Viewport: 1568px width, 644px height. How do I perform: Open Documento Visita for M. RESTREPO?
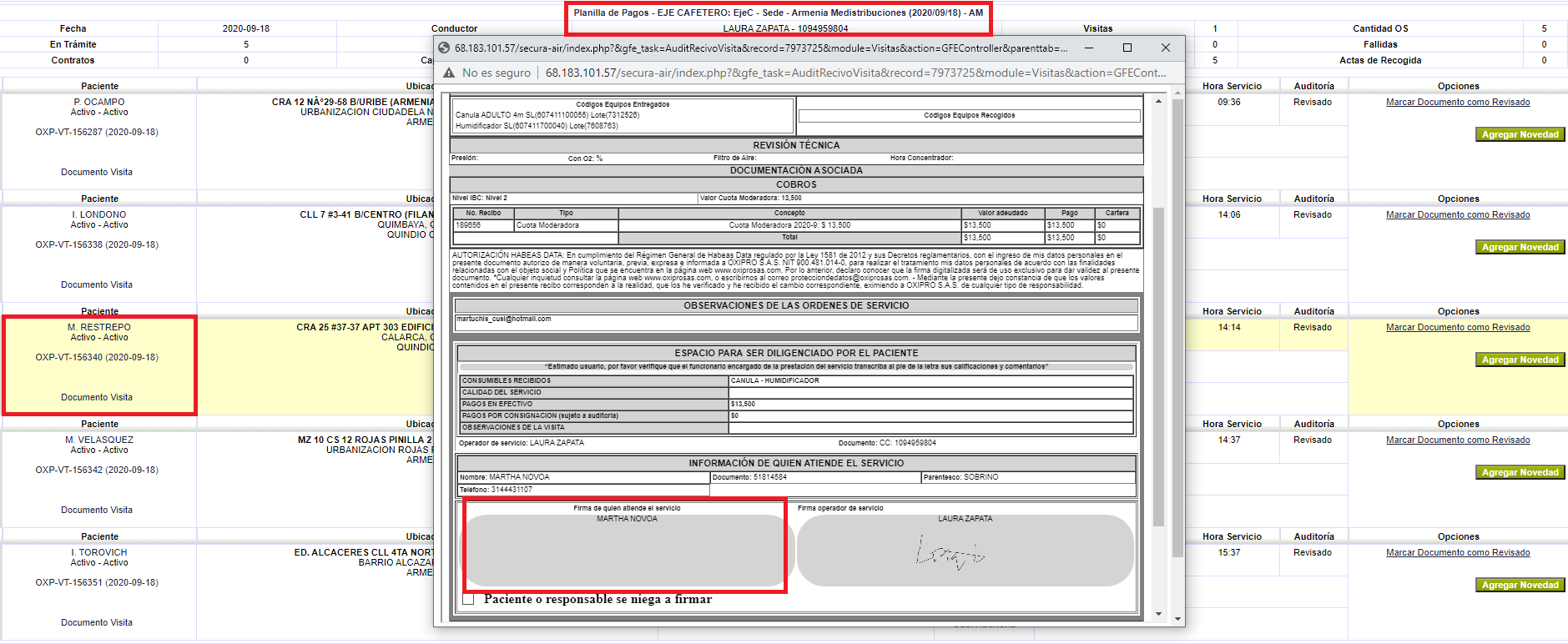pos(97,397)
